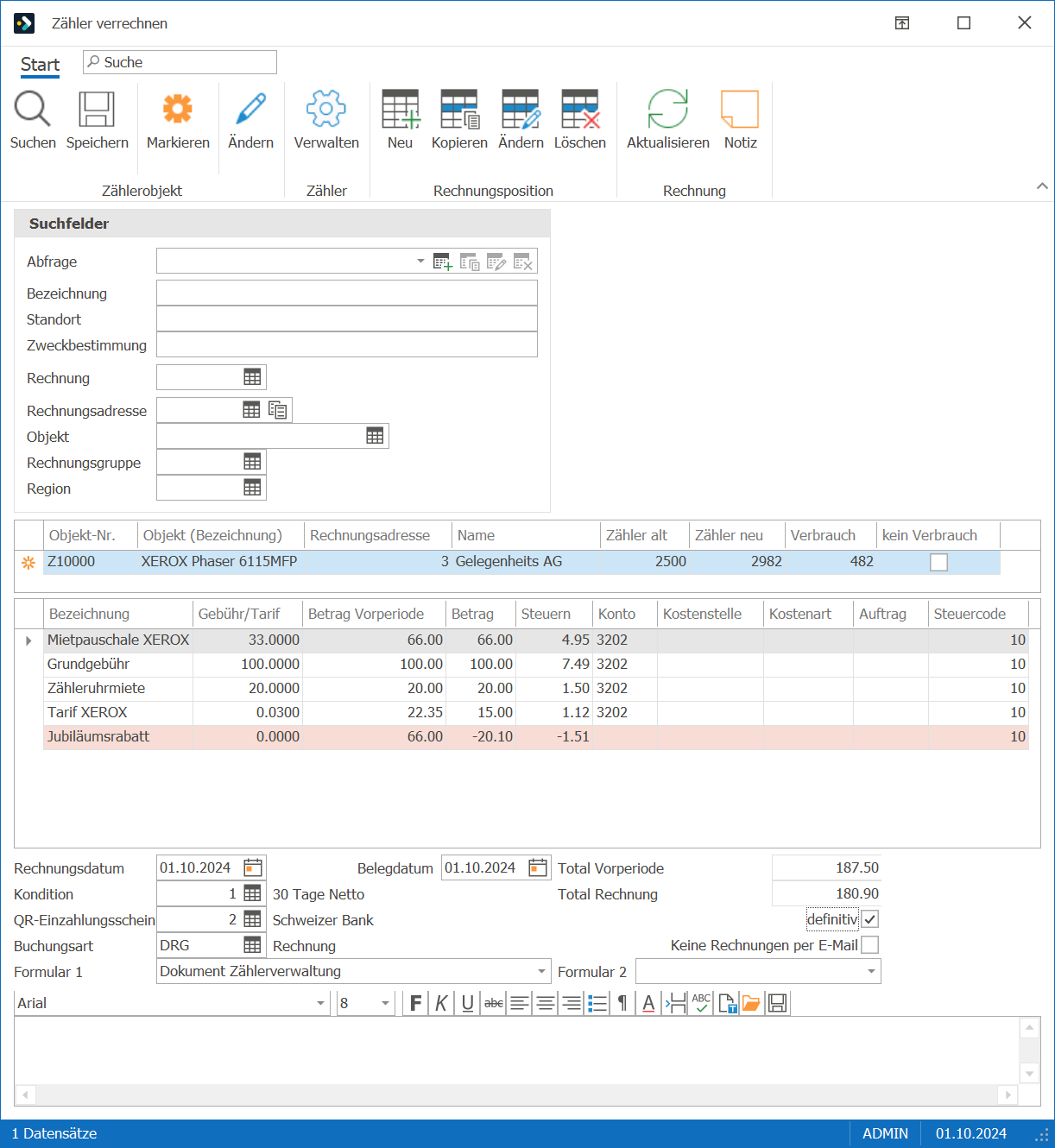Sort by the Objekt-Nr. column header
The image size is (1055, 1148).
(x=91, y=535)
